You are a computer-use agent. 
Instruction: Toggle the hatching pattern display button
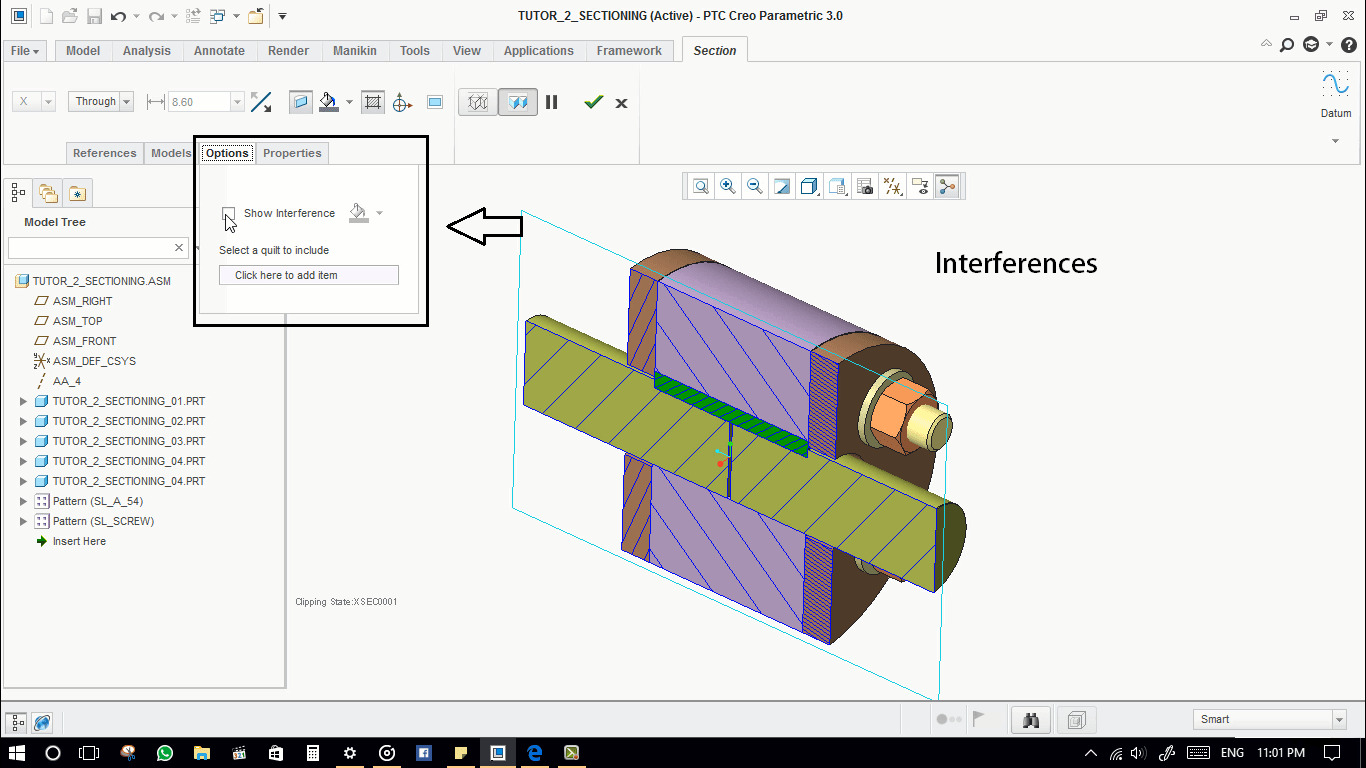pos(373,102)
